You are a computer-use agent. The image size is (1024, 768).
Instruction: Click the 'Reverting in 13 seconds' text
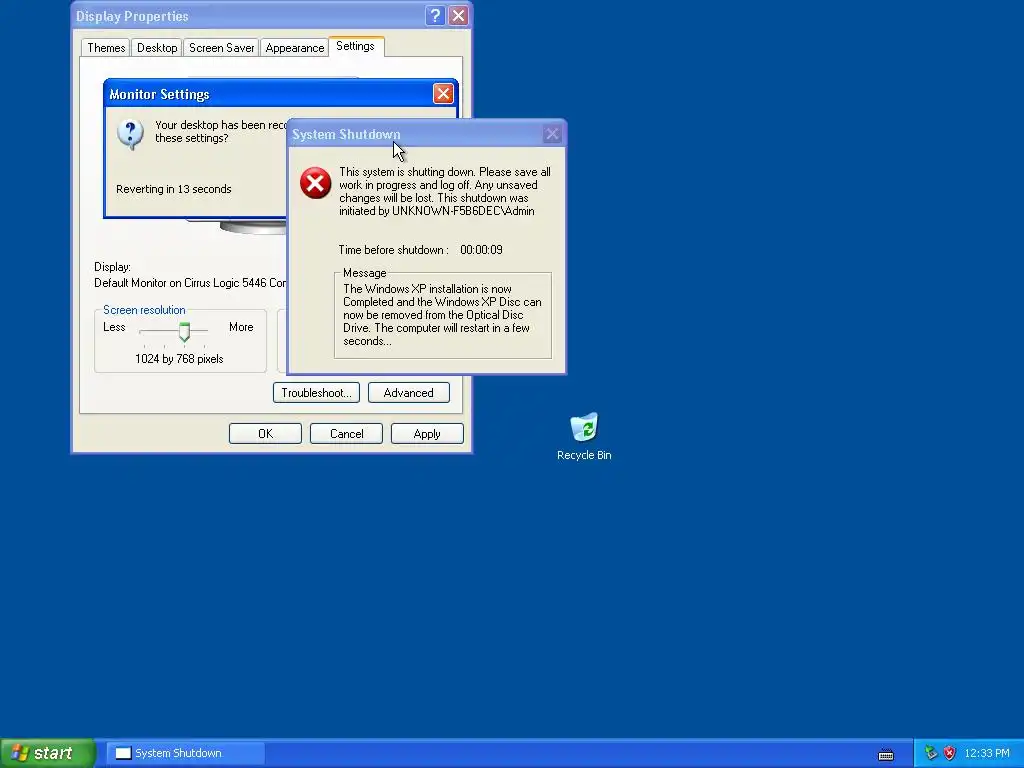pyautogui.click(x=174, y=189)
